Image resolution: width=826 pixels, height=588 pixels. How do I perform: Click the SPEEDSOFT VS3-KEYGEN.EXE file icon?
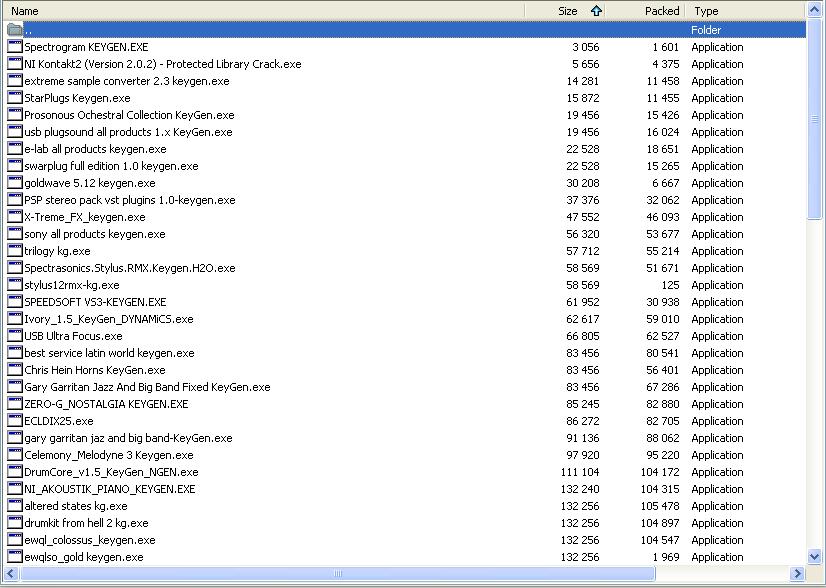15,301
